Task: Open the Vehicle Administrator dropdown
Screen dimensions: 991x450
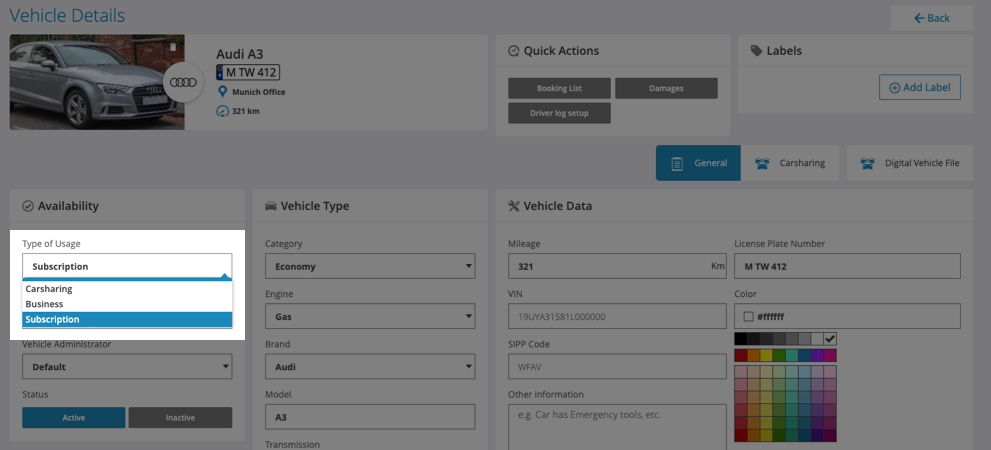Action: (127, 367)
